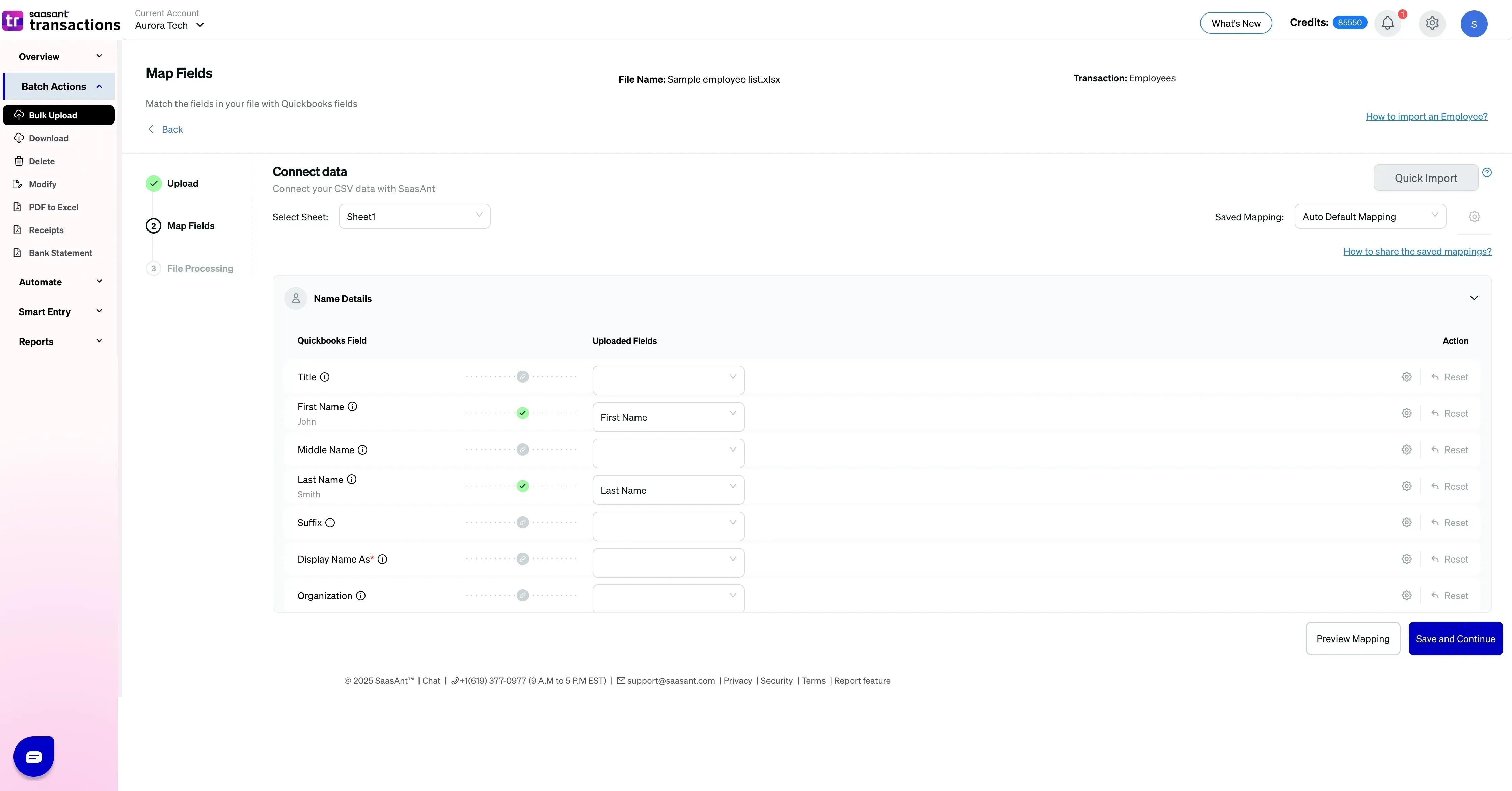The image size is (1512, 791).
Task: Open saved mapping settings gear
Action: [1475, 217]
